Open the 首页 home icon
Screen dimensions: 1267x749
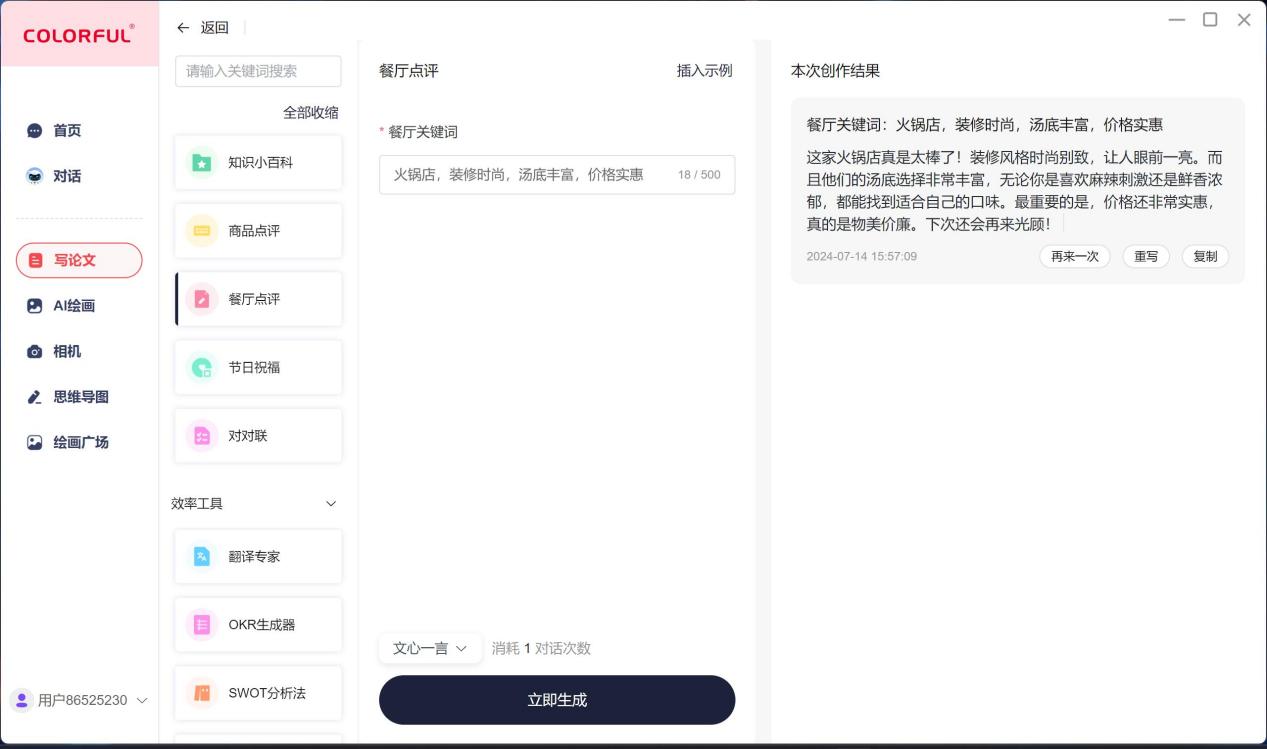pyautogui.click(x=35, y=131)
